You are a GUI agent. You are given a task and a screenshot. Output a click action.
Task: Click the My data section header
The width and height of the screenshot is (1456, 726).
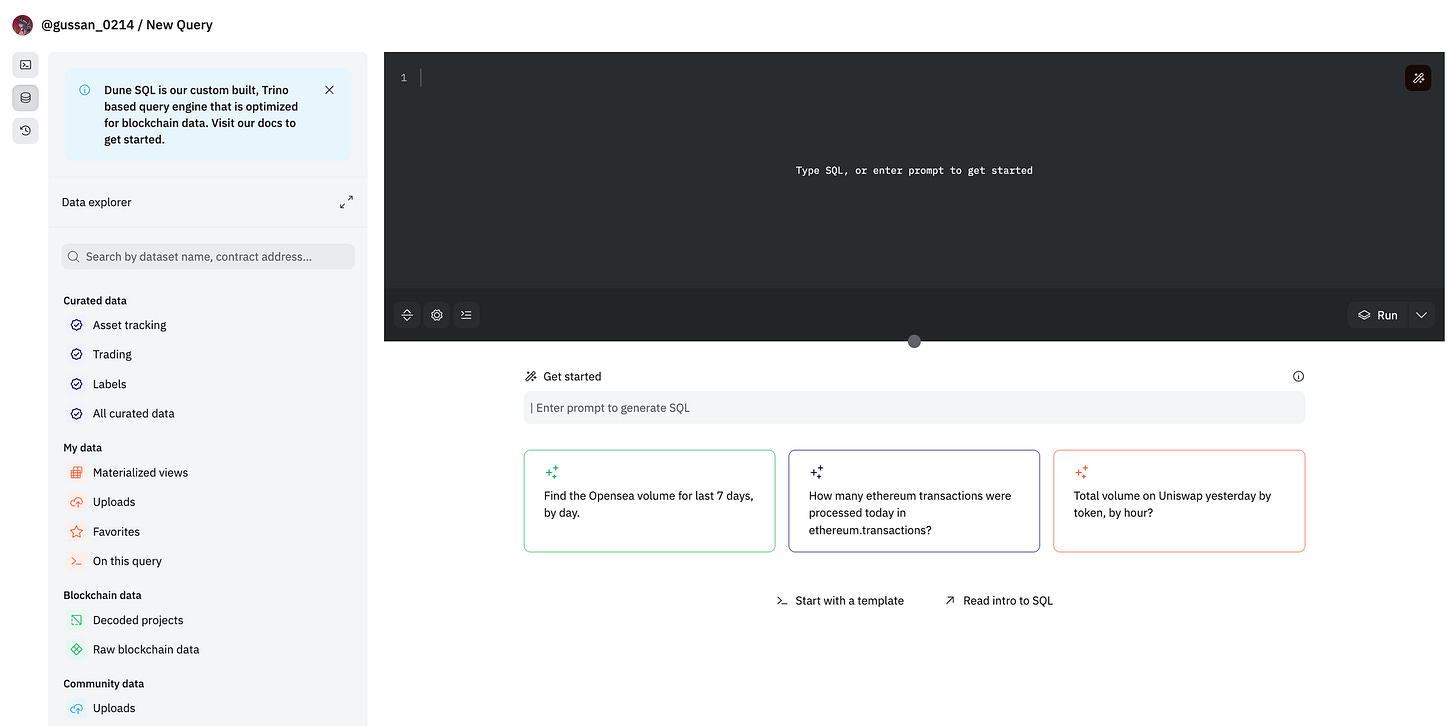(83, 448)
